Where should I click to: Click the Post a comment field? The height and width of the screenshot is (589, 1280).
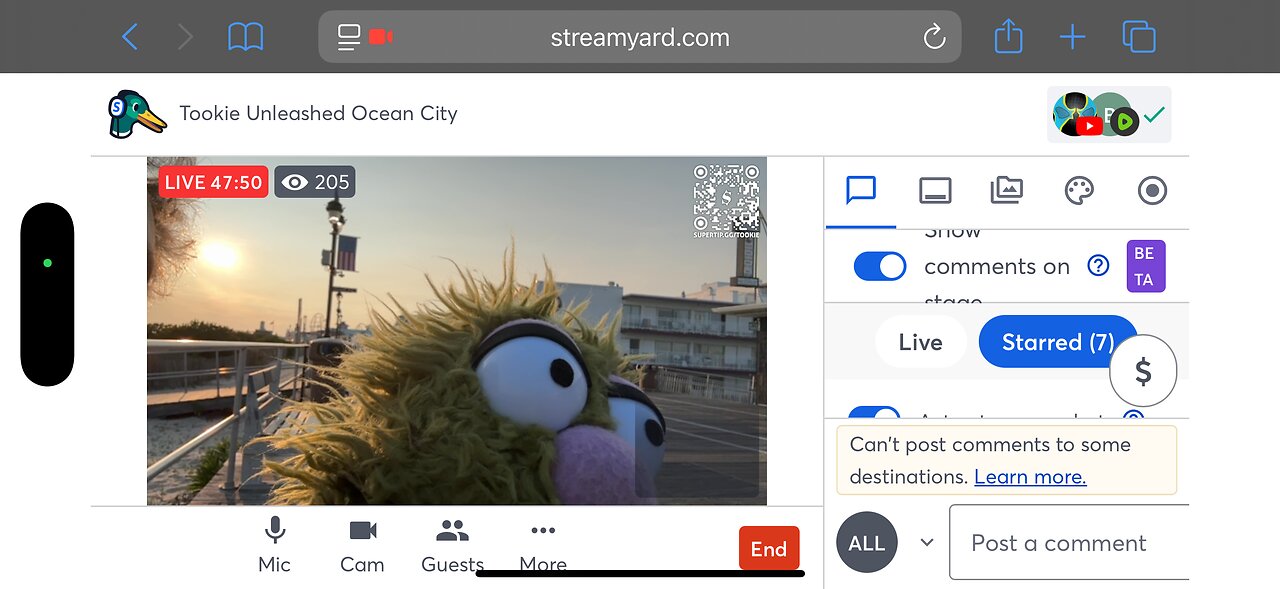click(1069, 542)
